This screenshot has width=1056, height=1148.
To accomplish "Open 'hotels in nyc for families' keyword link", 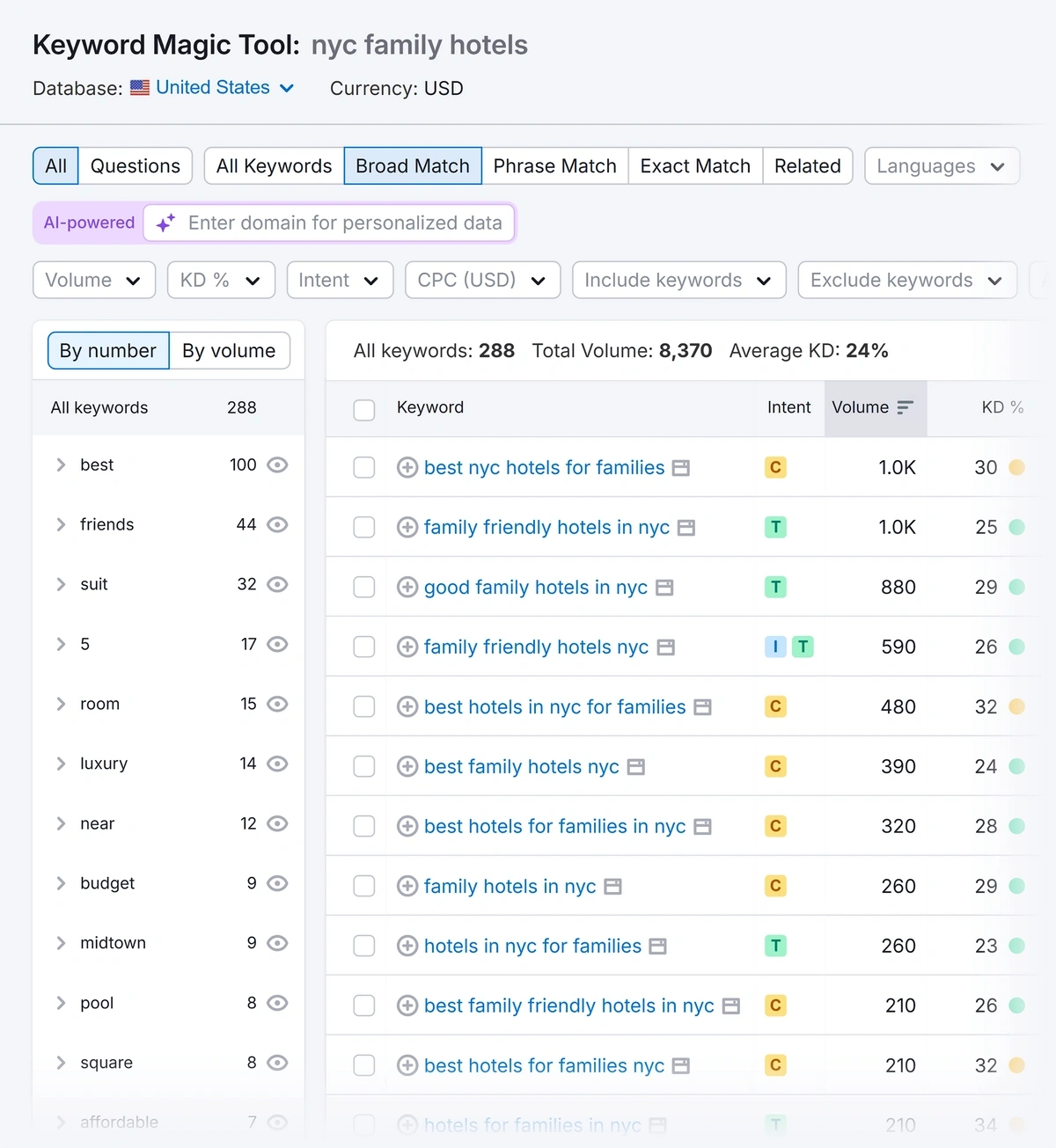I will coord(532,947).
